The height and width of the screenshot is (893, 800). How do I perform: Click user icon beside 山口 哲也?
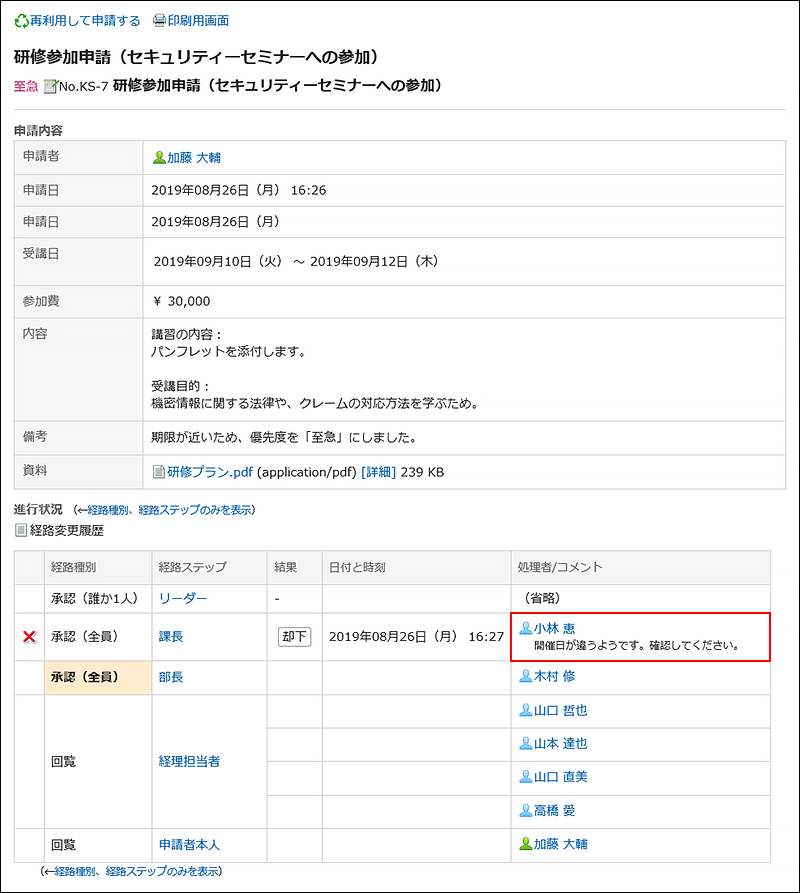(x=526, y=710)
